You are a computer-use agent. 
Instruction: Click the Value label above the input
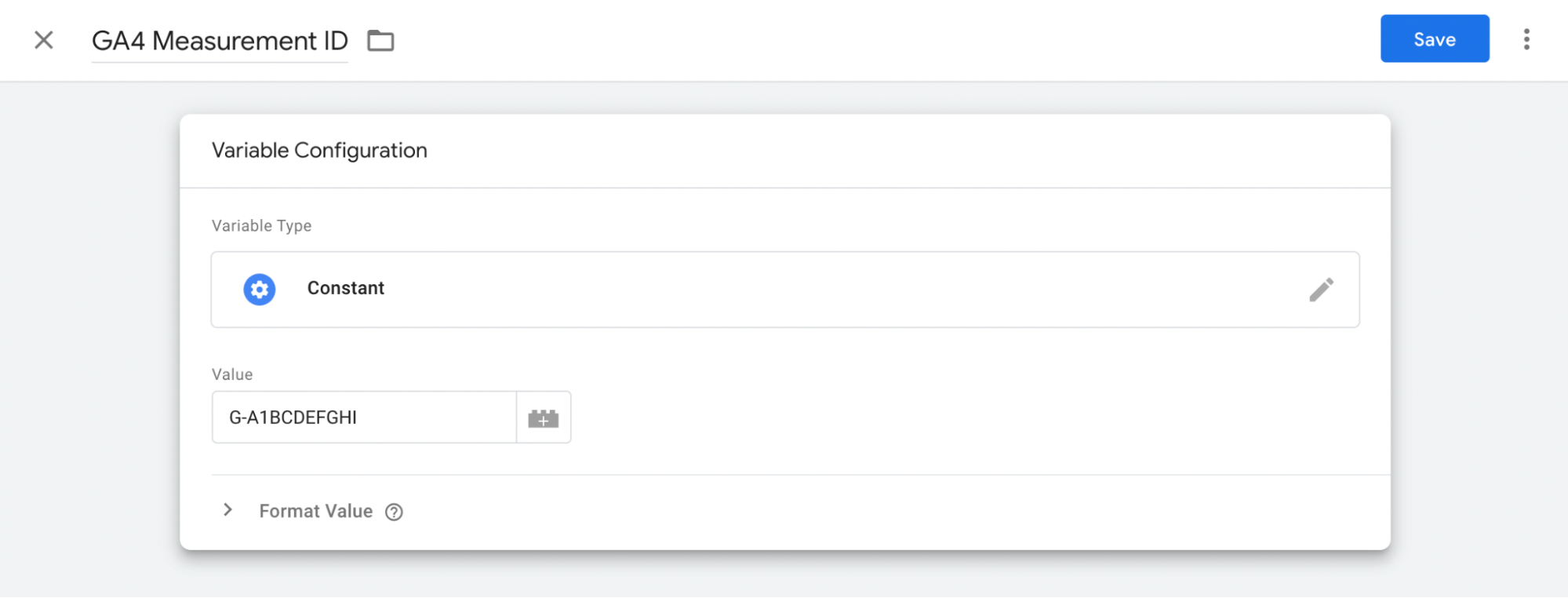pyautogui.click(x=232, y=374)
